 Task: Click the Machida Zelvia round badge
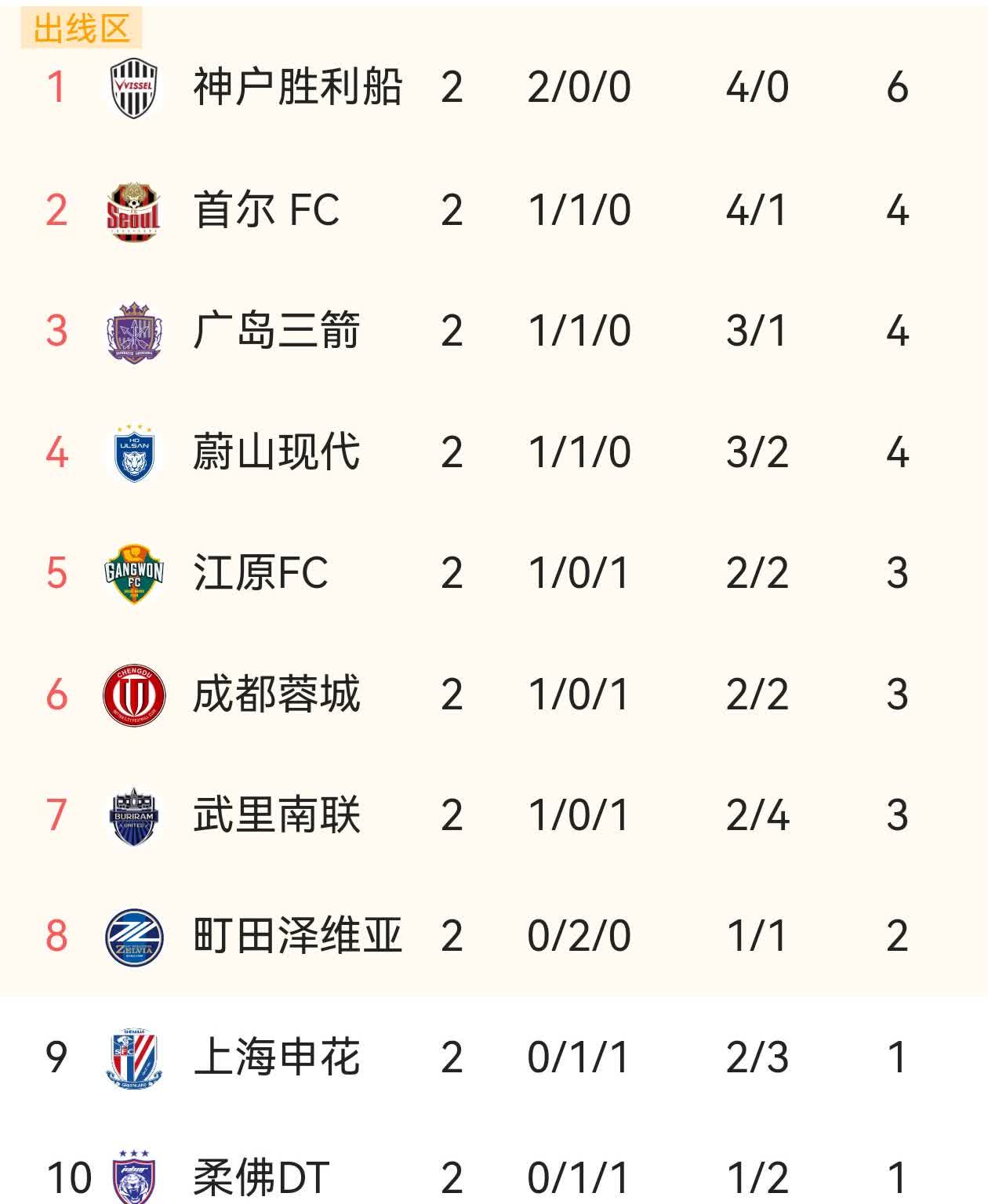134,937
